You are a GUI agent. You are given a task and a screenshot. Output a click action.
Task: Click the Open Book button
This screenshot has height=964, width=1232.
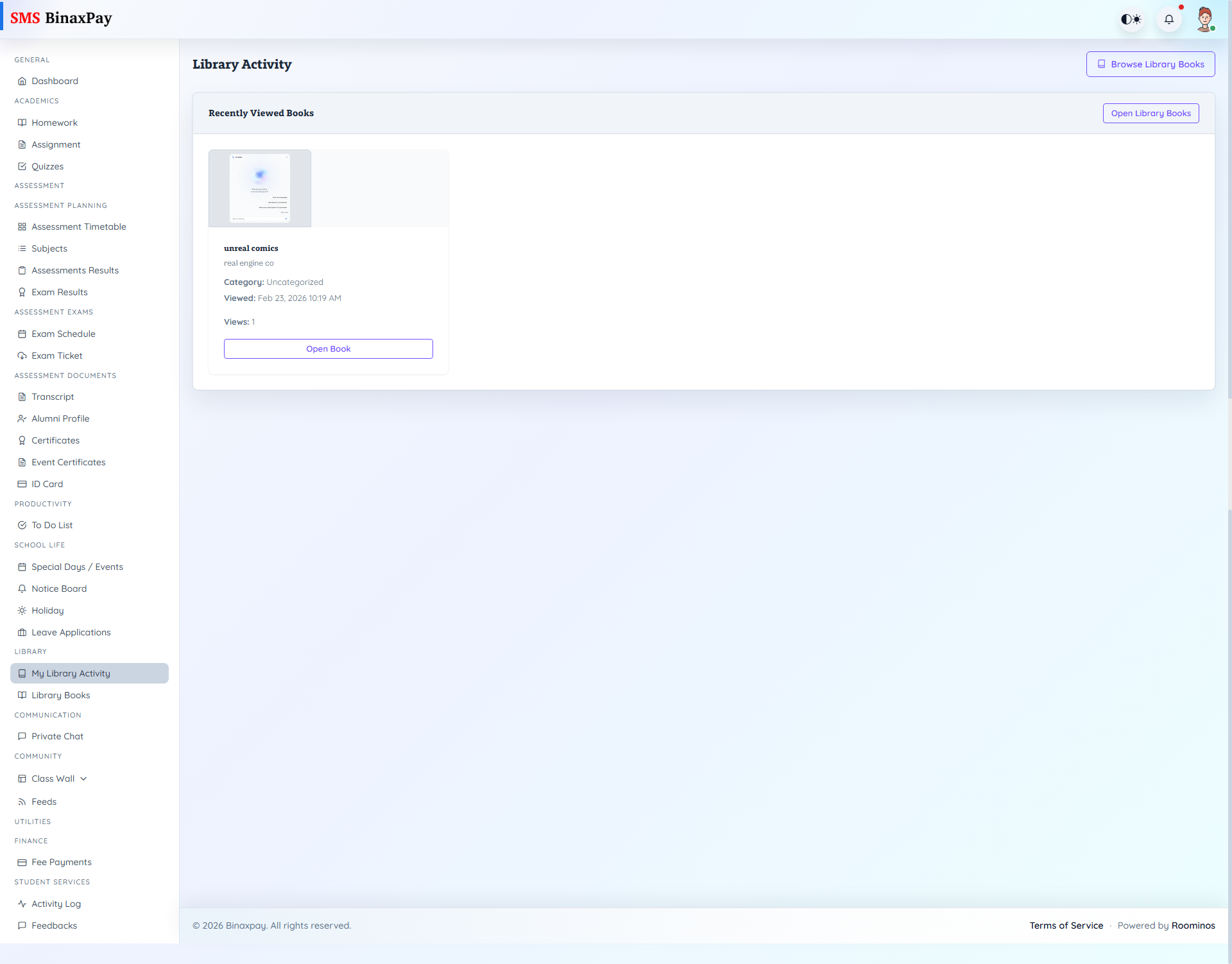pyautogui.click(x=328, y=349)
